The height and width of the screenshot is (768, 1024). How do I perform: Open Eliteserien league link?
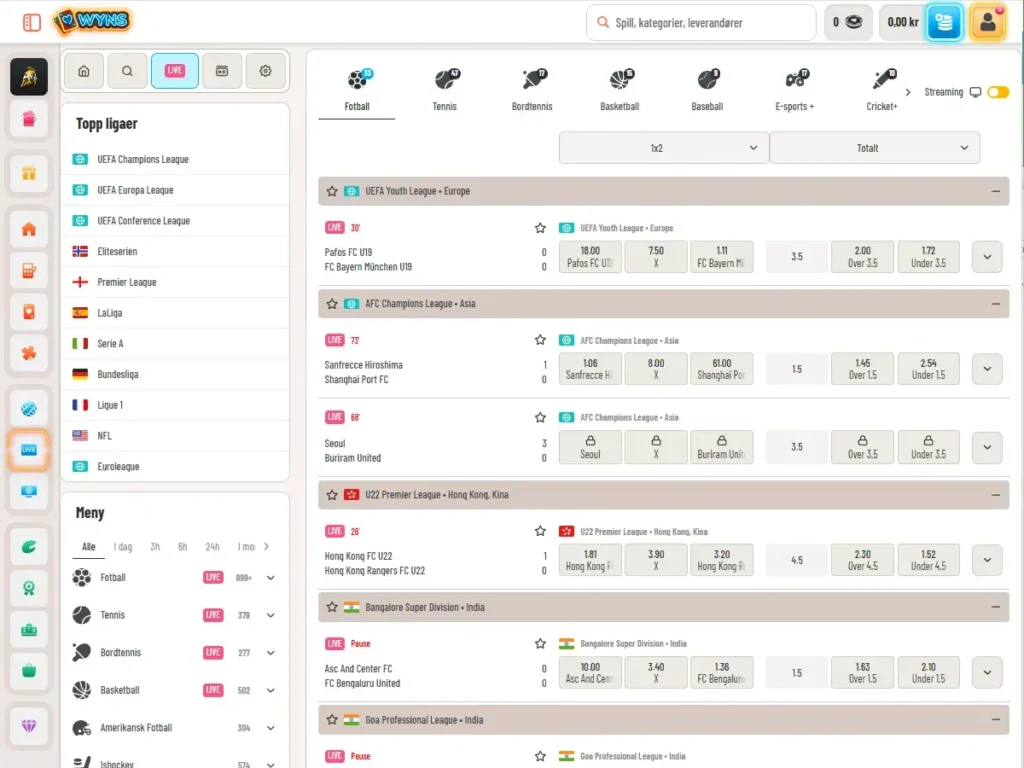tap(118, 251)
